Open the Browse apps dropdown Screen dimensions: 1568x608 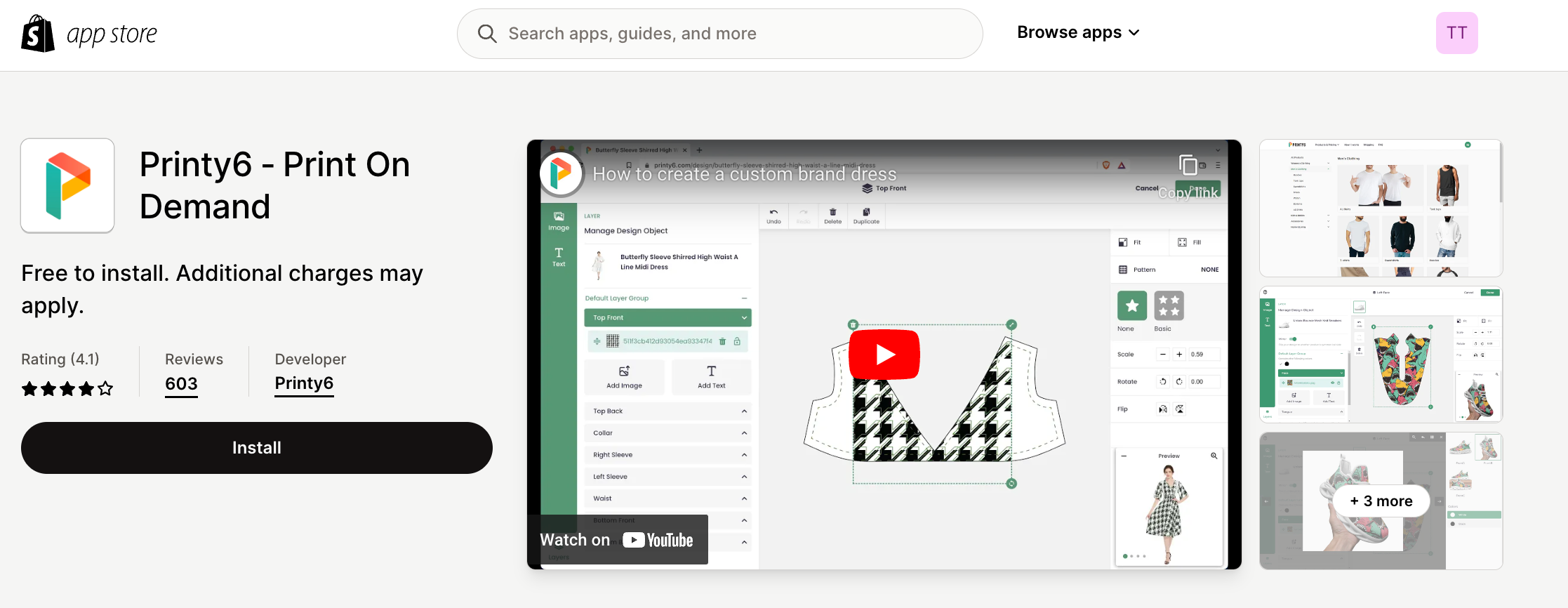point(1078,33)
